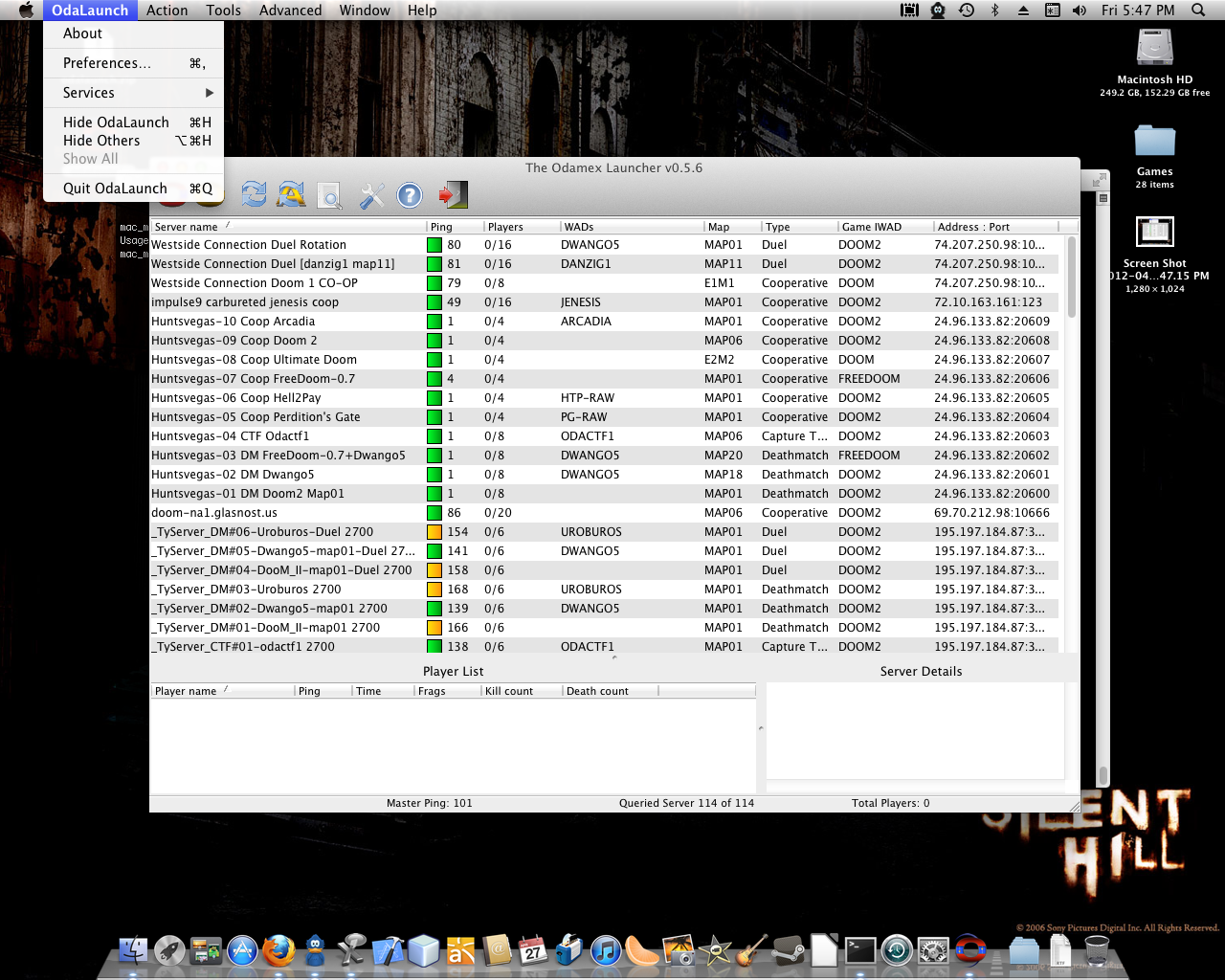Open the Volume control in menu bar
1225x980 pixels.
click(x=1080, y=11)
